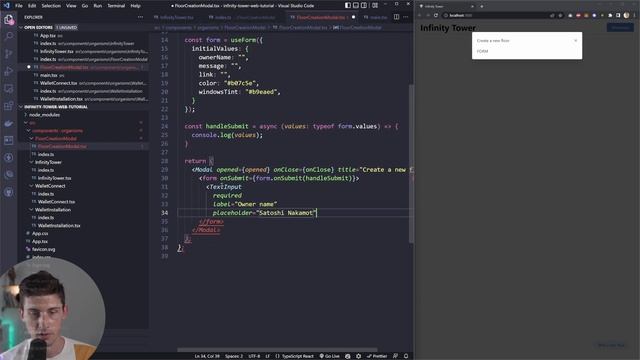Open Selection menu

click(x=51, y=6)
